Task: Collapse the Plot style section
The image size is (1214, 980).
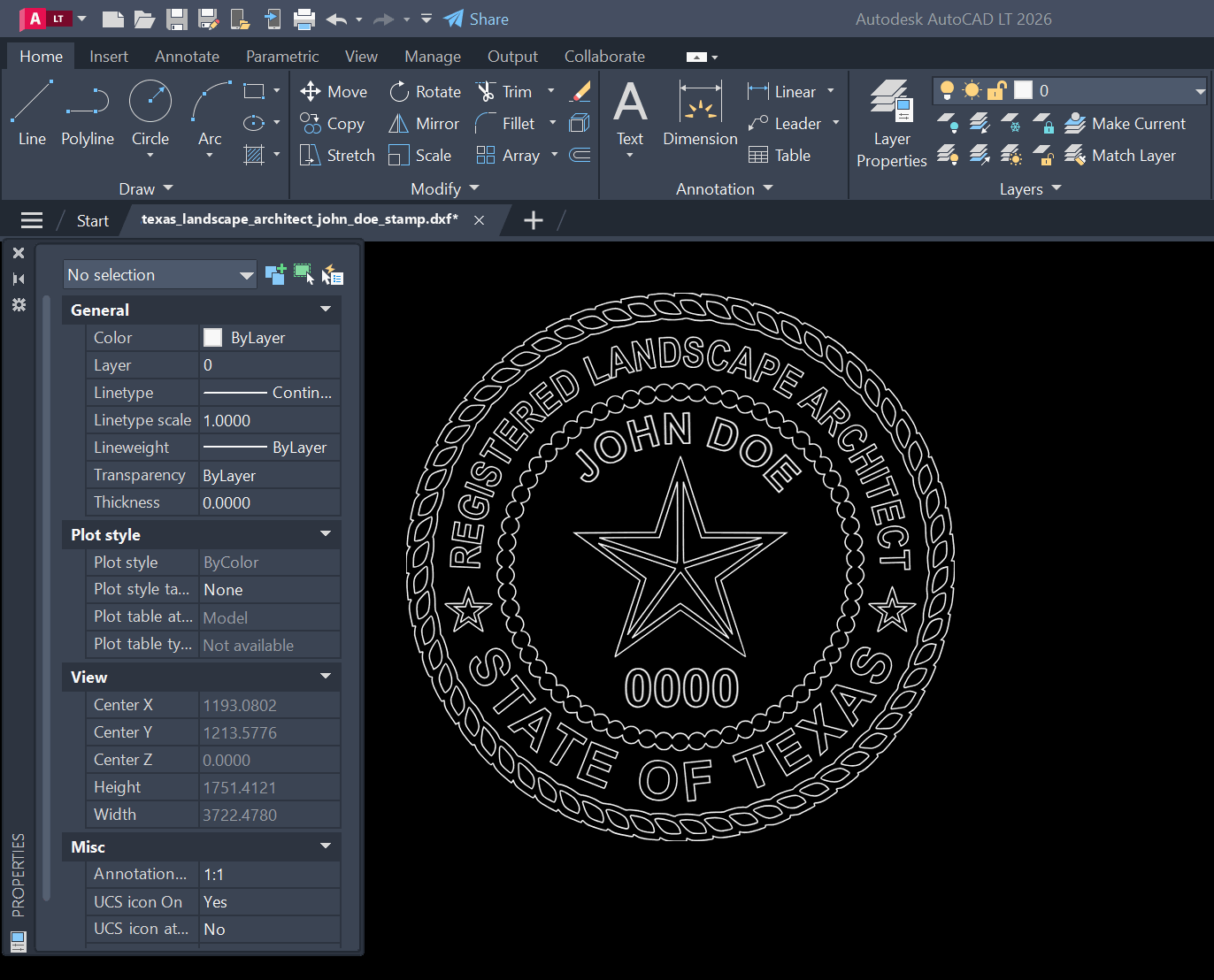Action: [326, 533]
